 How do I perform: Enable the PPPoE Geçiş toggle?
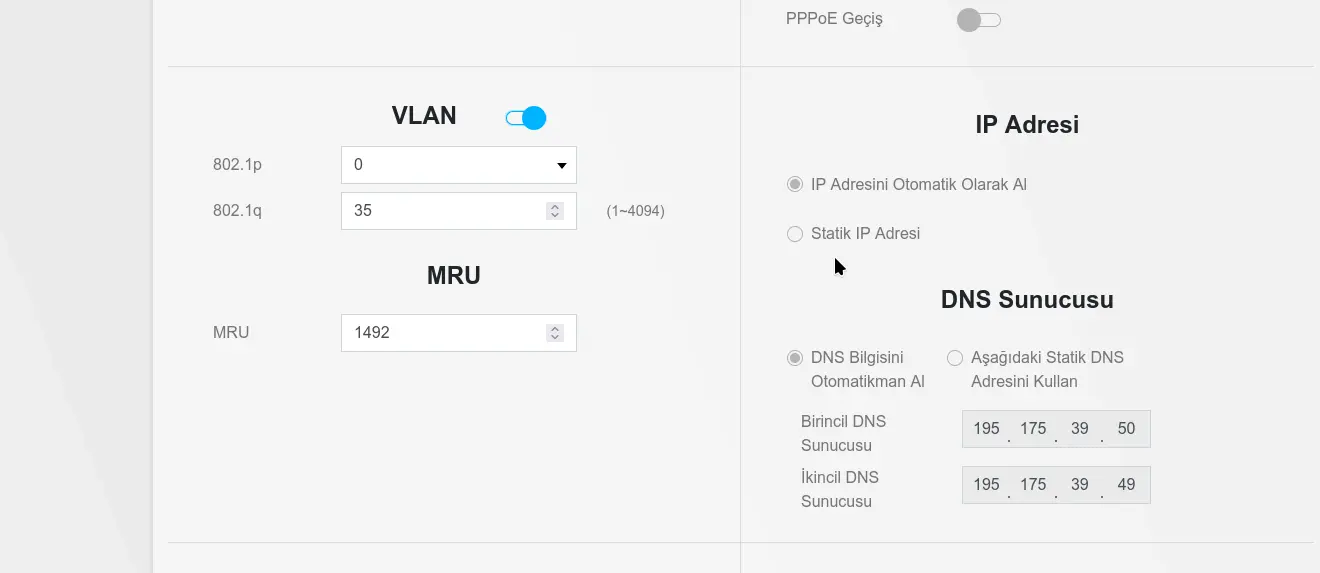[978, 20]
